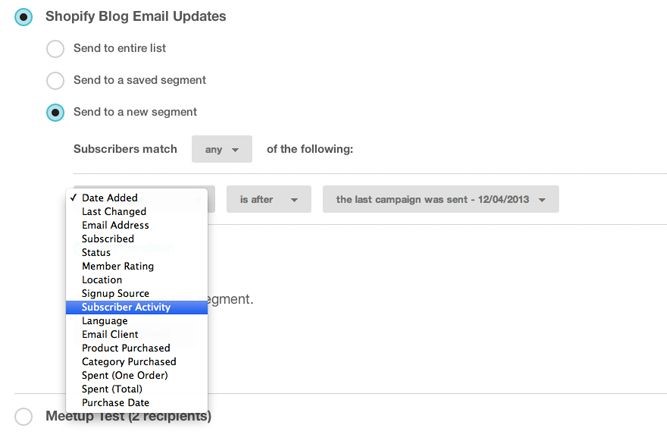Screen dimensions: 667x432
Task: Select the Shopify Blog Email Updates list radio
Action: pyautogui.click(x=23, y=17)
